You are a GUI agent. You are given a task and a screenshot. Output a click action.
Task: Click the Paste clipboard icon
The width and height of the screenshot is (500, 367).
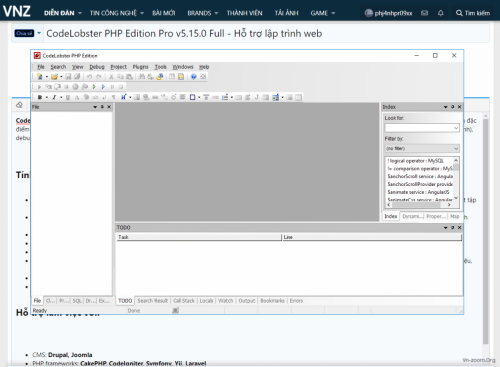pyautogui.click(x=129, y=77)
